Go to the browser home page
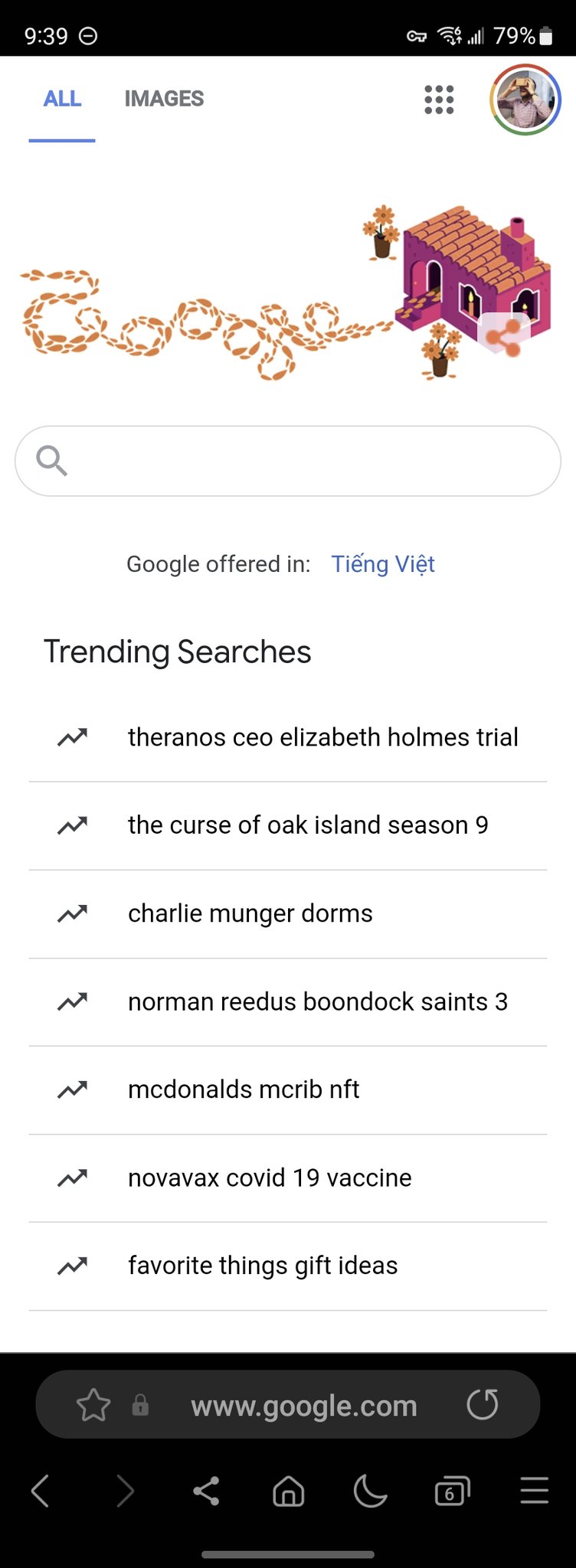This screenshot has height=1568, width=576. tap(288, 1491)
